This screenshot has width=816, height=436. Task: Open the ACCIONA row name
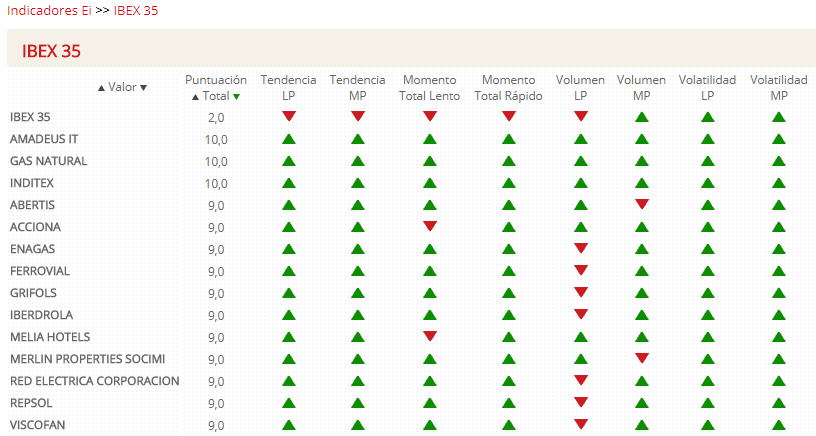click(x=35, y=227)
